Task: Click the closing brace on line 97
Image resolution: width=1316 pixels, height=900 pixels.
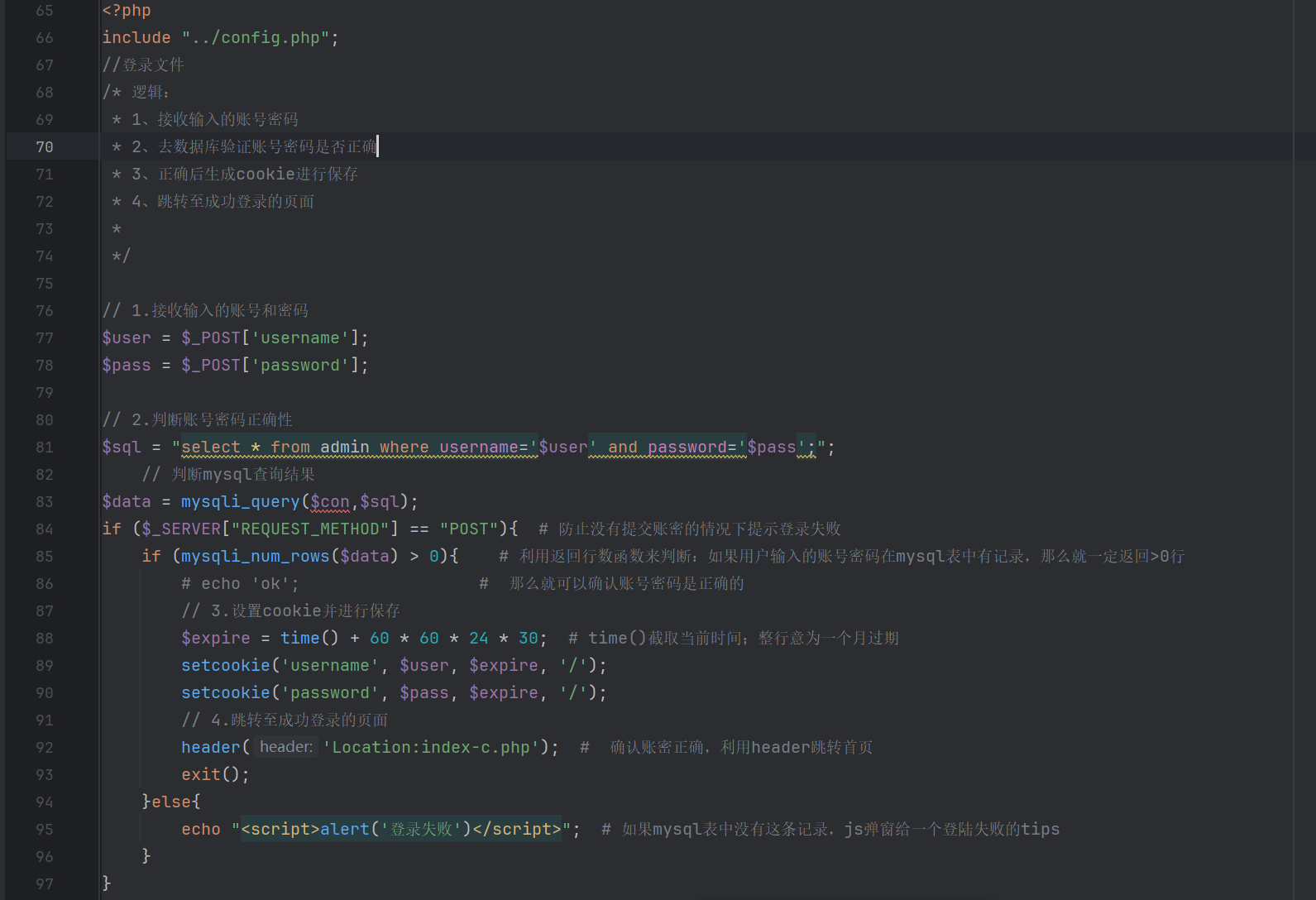Action: pos(107,883)
